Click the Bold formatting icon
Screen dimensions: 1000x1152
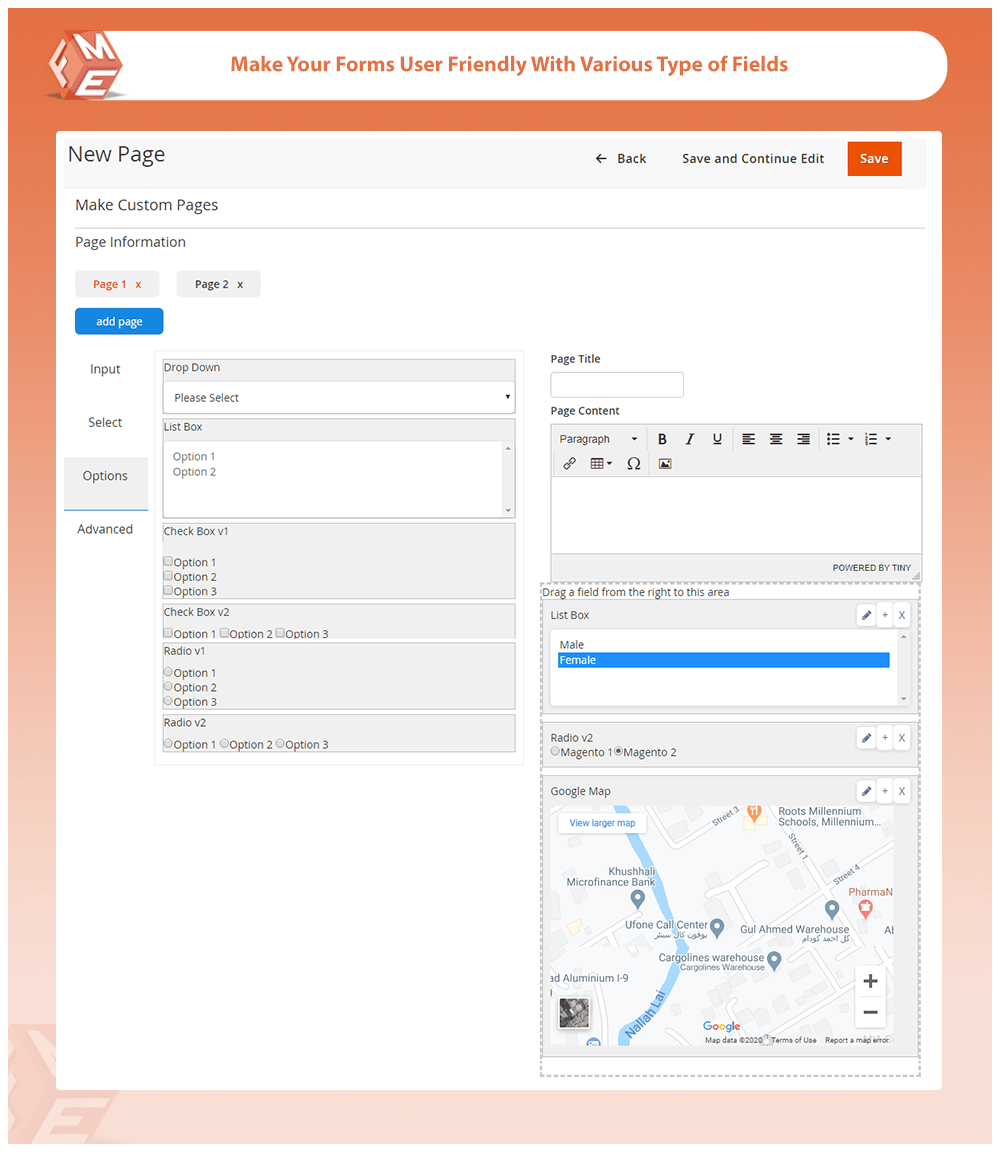coord(662,439)
